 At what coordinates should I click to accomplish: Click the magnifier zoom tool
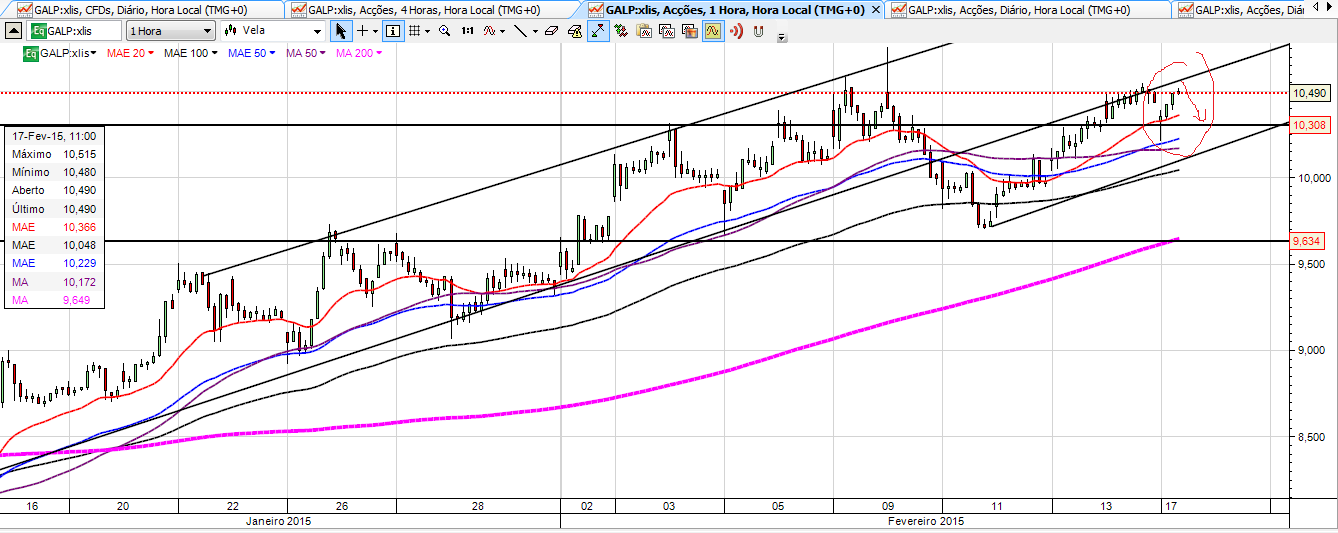(444, 31)
